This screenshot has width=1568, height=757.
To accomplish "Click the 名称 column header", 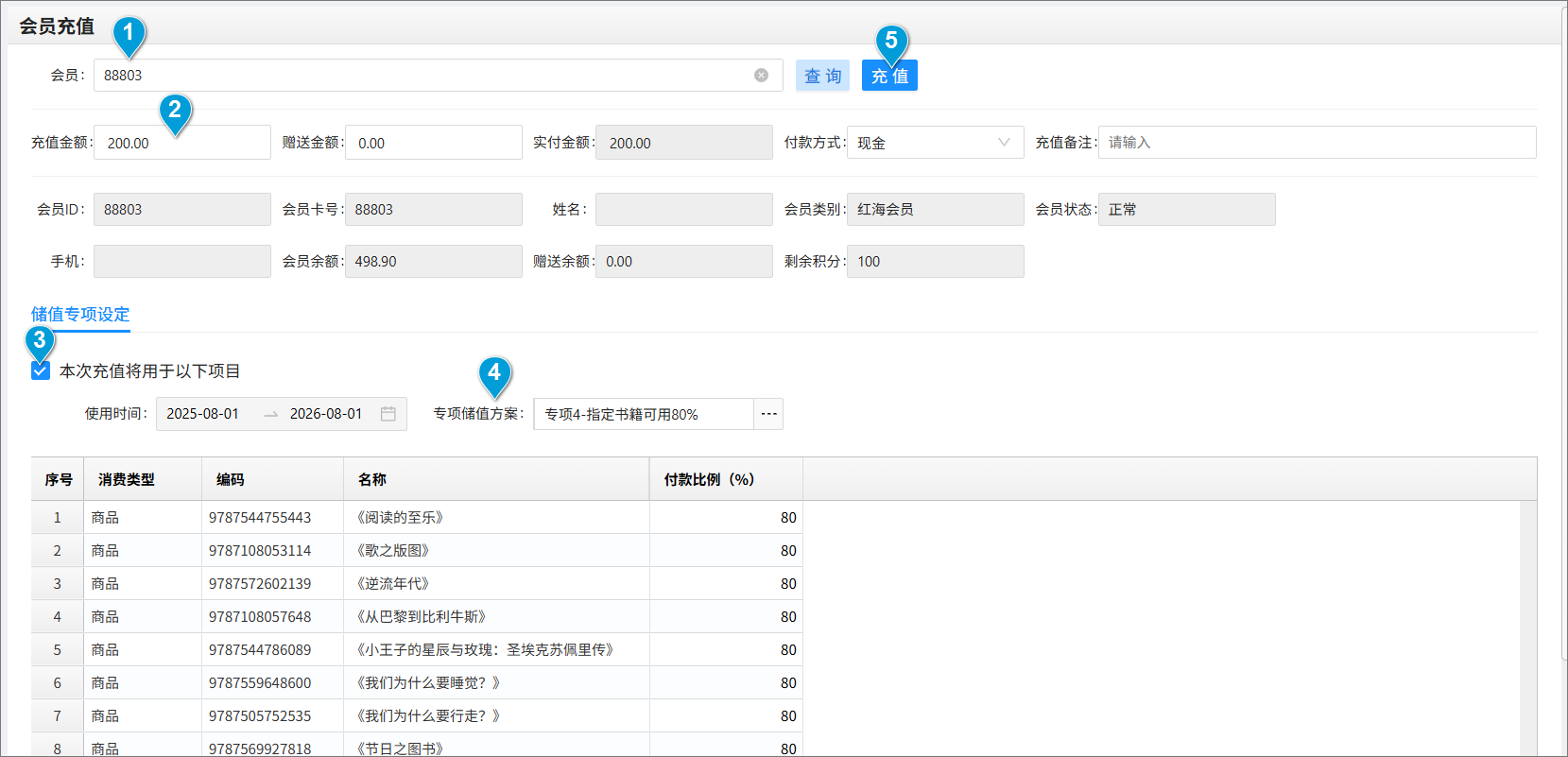I will click(372, 479).
